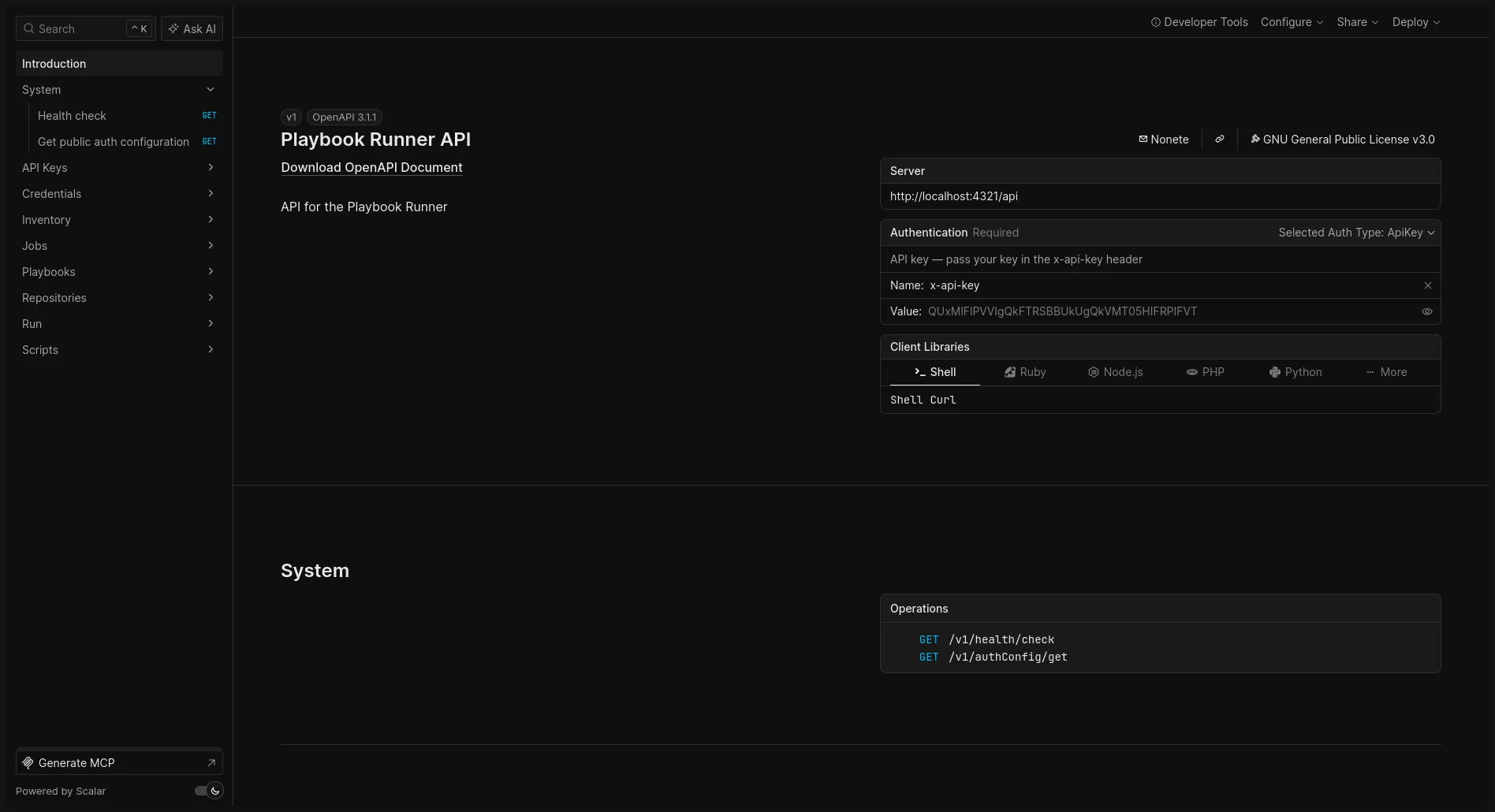Image resolution: width=1495 pixels, height=812 pixels.
Task: Open the external link chain icon
Action: pyautogui.click(x=1220, y=140)
